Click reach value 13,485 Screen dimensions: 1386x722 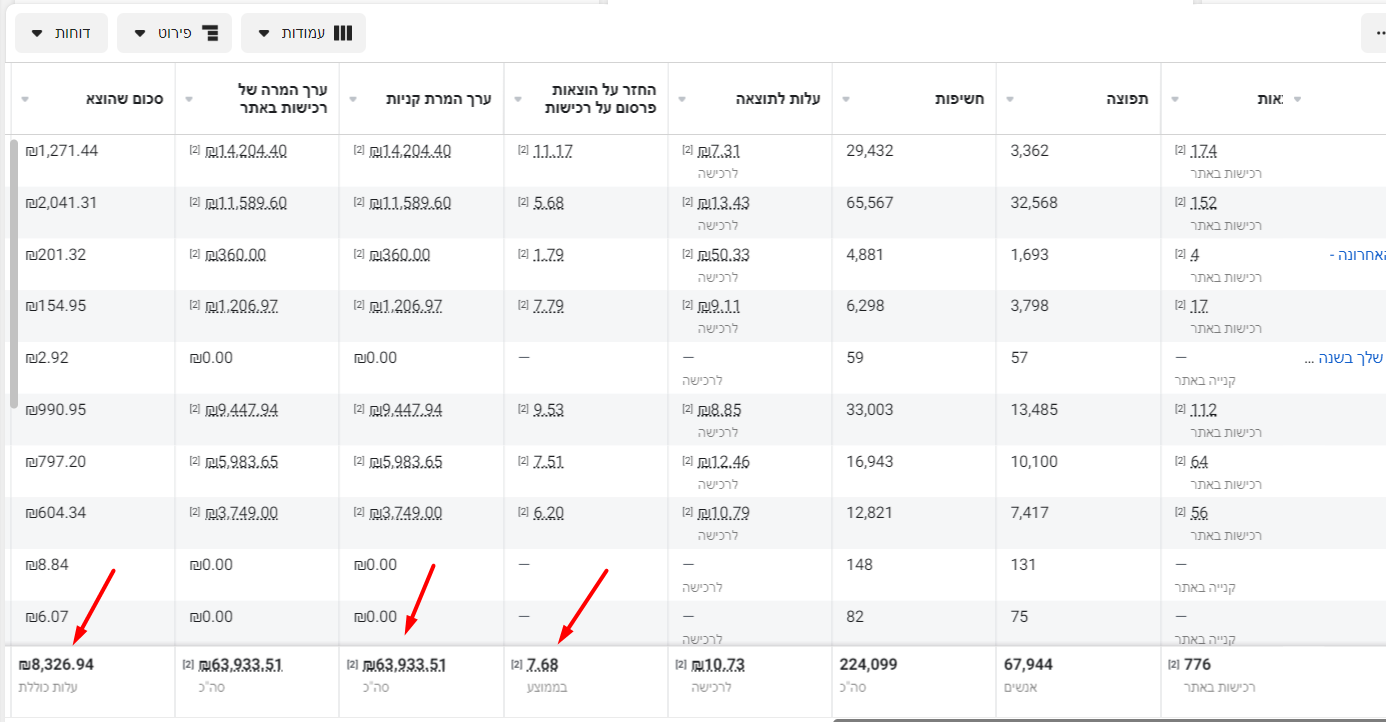point(1034,409)
